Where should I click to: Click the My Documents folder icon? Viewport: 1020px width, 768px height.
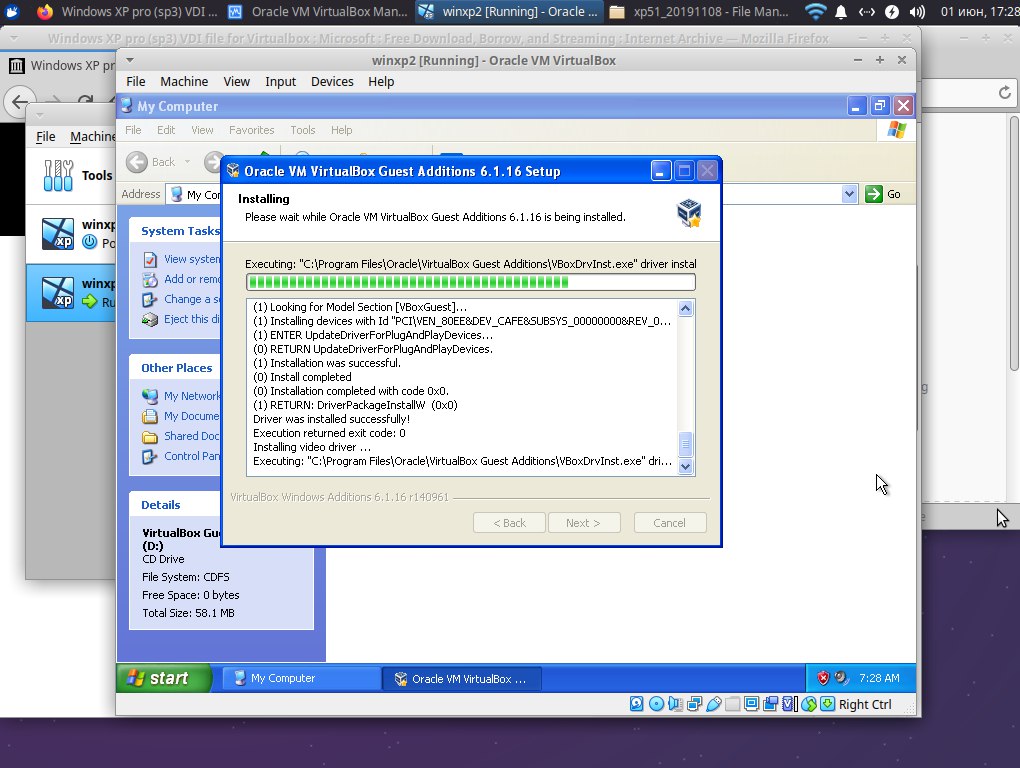point(150,416)
